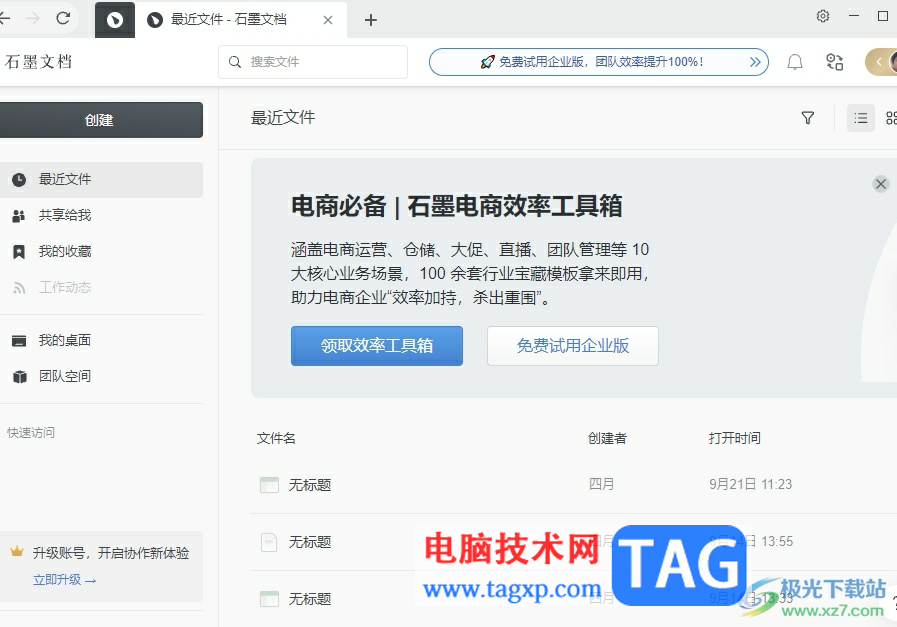Click the clock icon beside 最近文件
Viewport: 897px width, 627px height.
pos(19,180)
